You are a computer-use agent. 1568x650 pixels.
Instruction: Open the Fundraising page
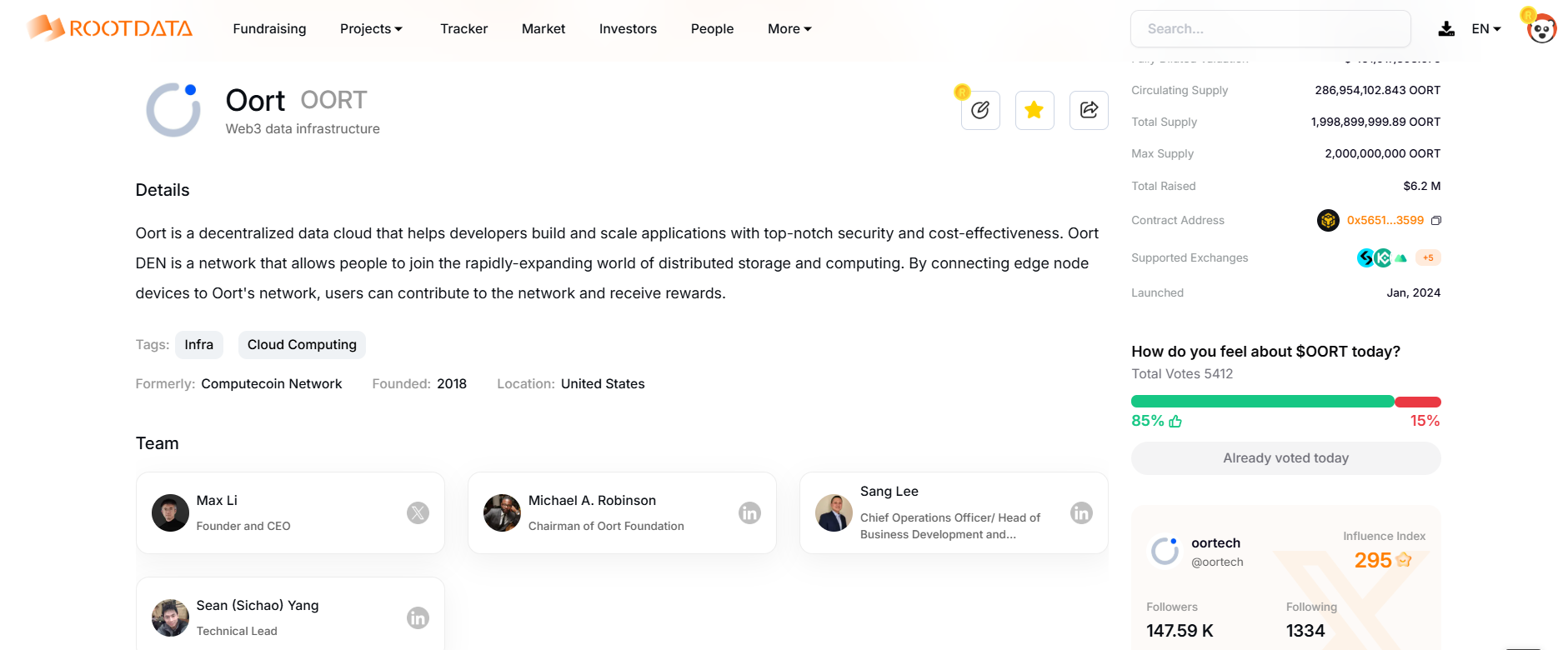coord(269,28)
